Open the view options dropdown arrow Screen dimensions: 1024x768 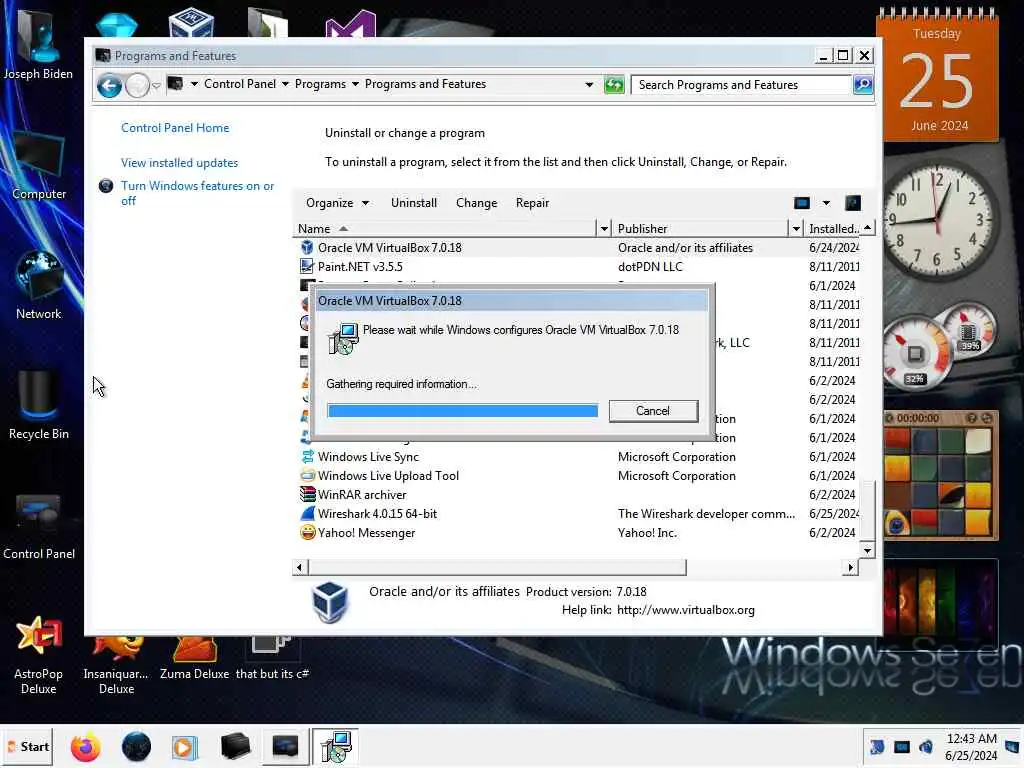pos(826,203)
